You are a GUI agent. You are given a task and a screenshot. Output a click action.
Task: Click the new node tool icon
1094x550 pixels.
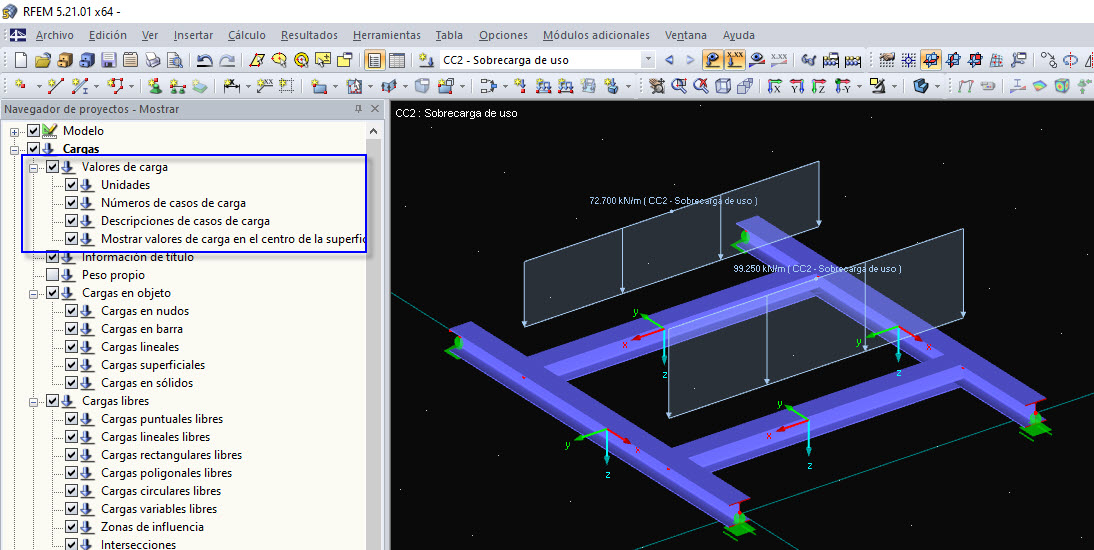(x=21, y=86)
